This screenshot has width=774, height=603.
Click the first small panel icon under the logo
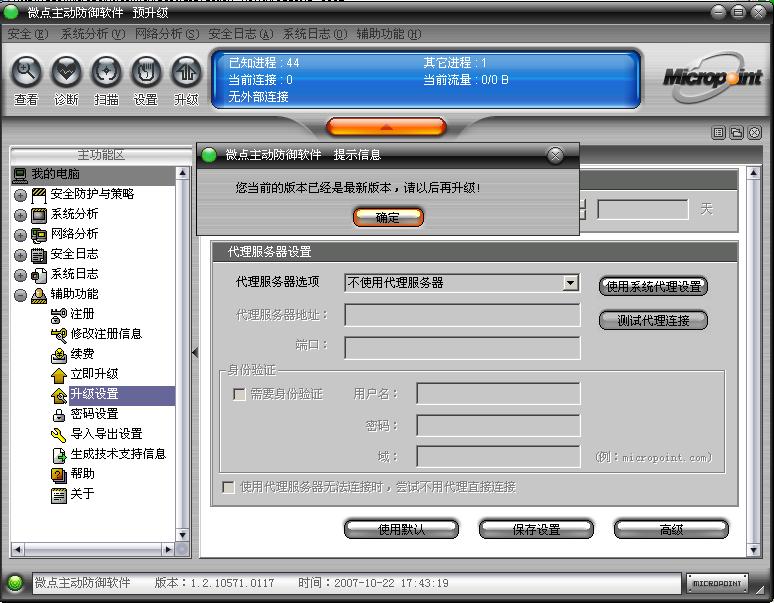coord(719,132)
